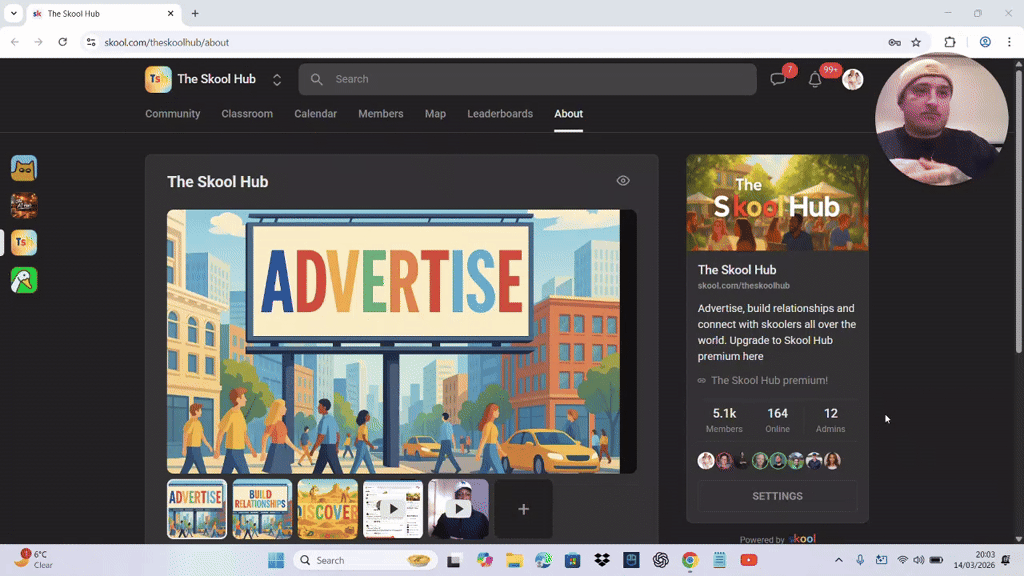
Task: Open the red YouTube taskbar icon
Action: 748,560
